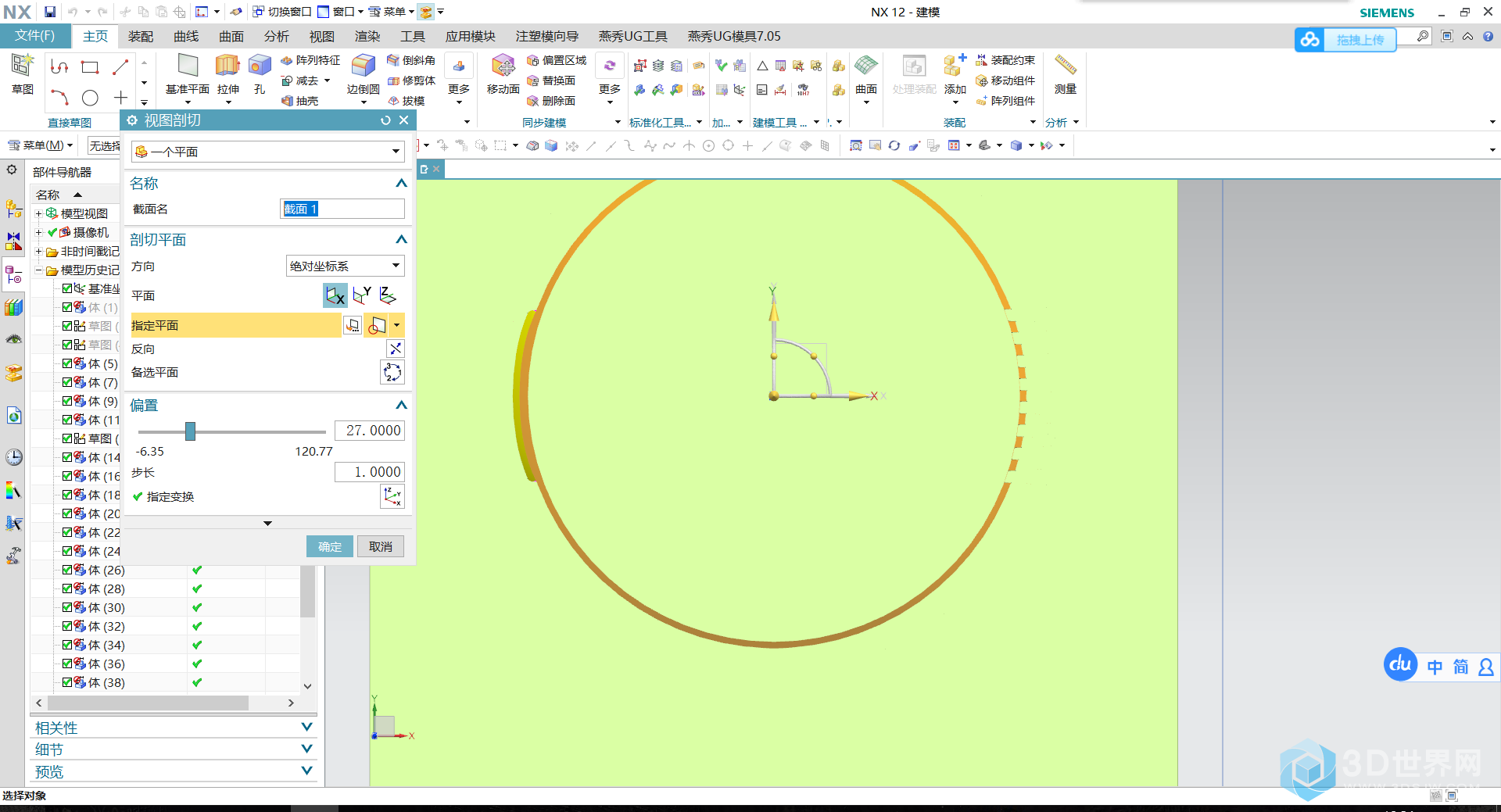Click the Pattern Feature (阵列特征) tool
Image resolution: width=1501 pixels, height=812 pixels.
[x=310, y=60]
